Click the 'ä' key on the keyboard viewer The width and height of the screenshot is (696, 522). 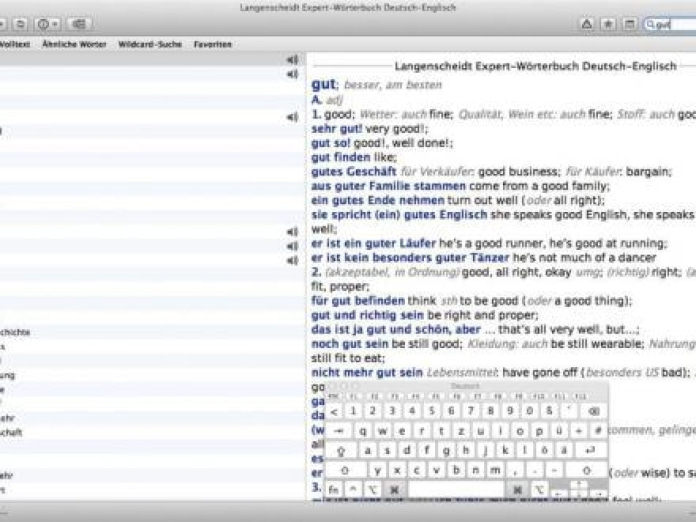pos(564,451)
